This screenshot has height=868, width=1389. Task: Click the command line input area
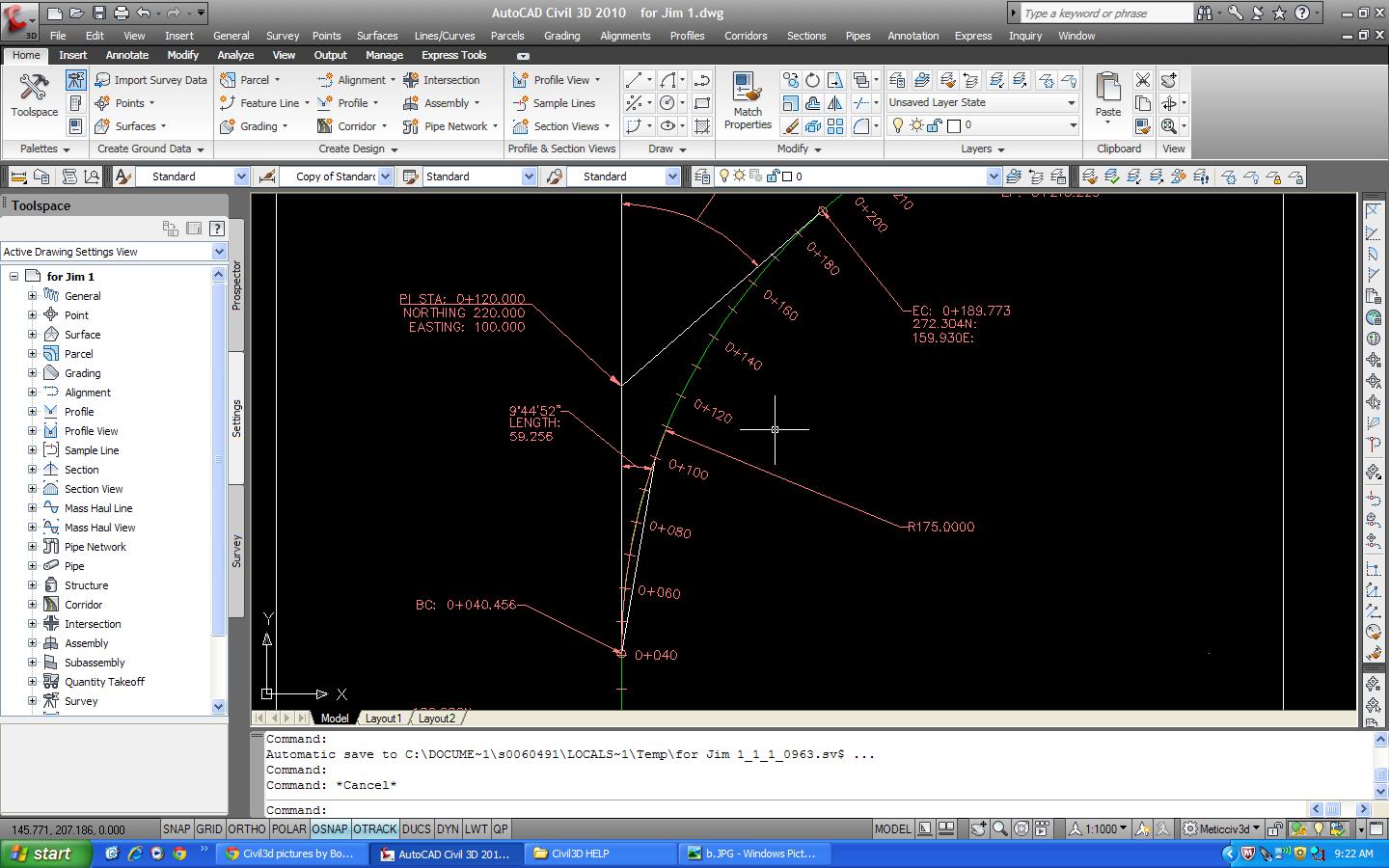(785, 810)
